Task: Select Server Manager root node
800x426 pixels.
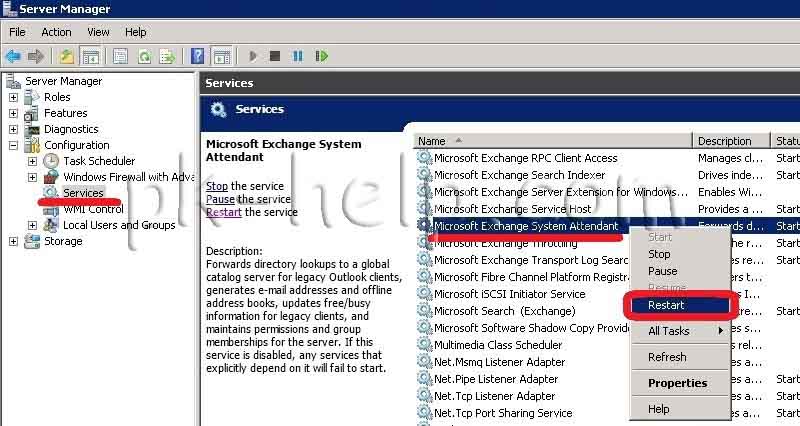Action: [x=63, y=81]
